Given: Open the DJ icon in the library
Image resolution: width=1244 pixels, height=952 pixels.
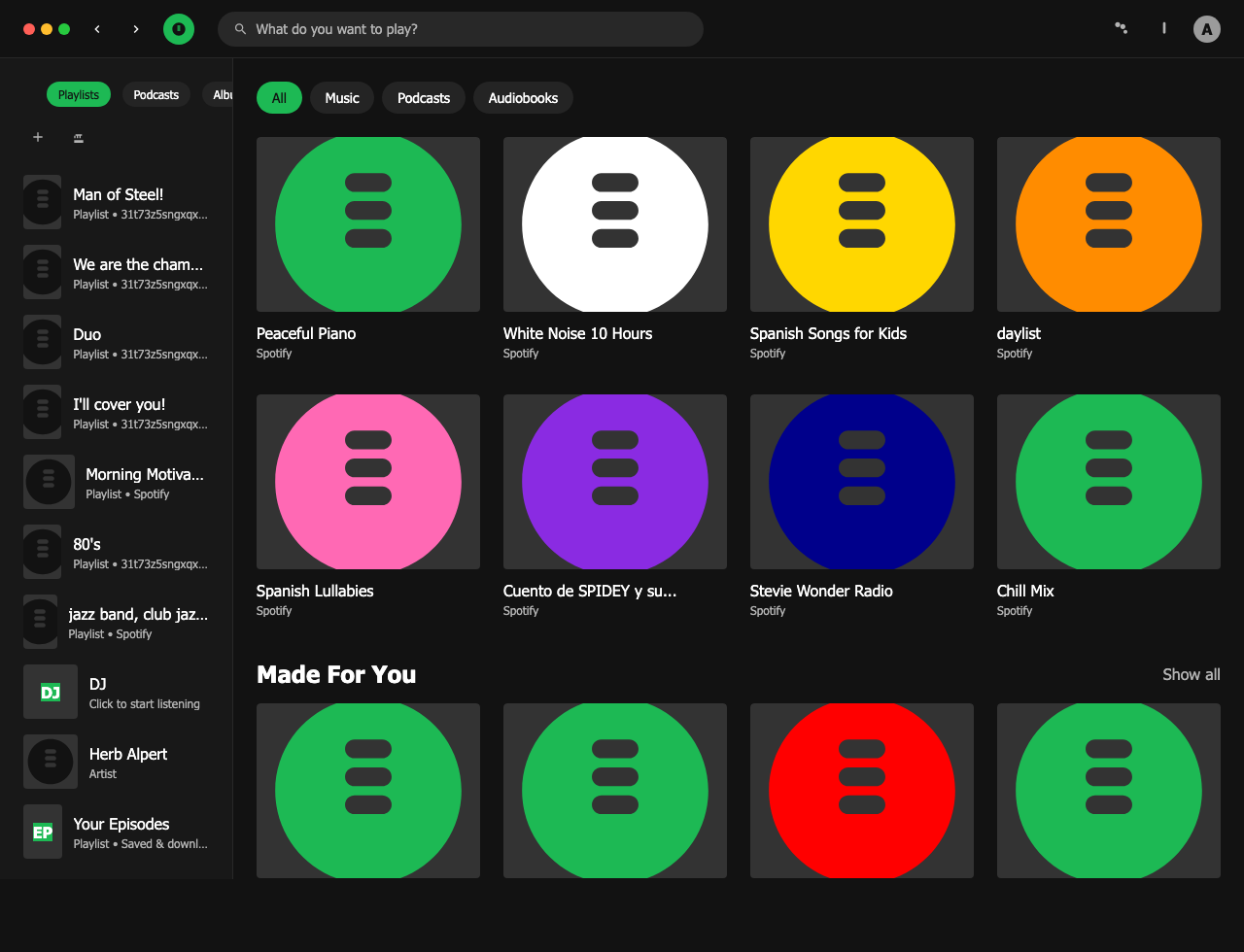Looking at the screenshot, I should [x=51, y=692].
